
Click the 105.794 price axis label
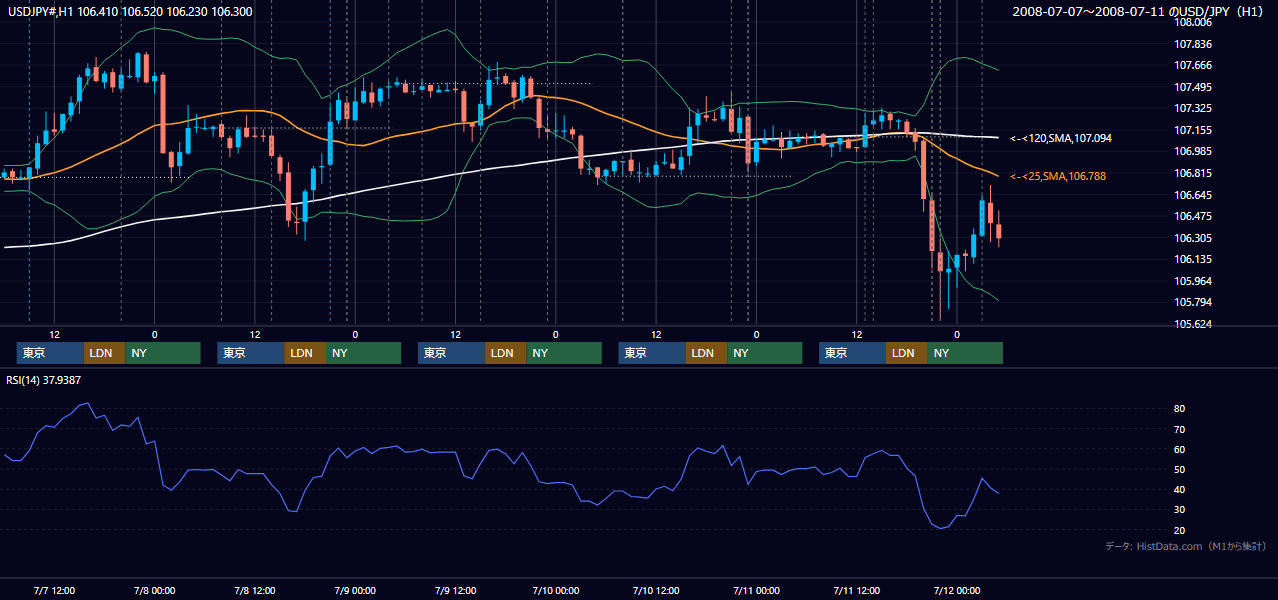point(1192,302)
